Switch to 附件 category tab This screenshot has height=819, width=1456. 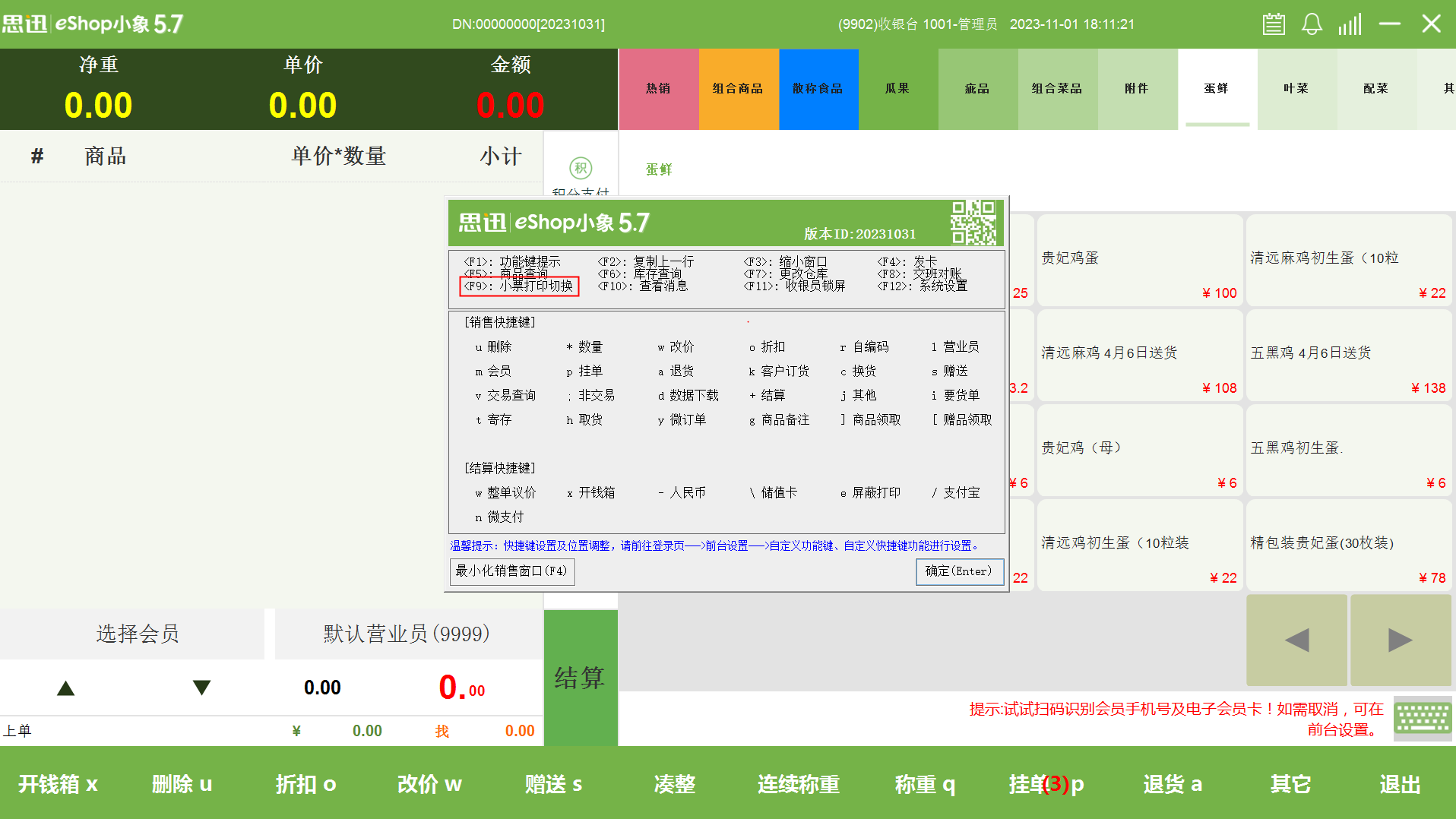1138,89
